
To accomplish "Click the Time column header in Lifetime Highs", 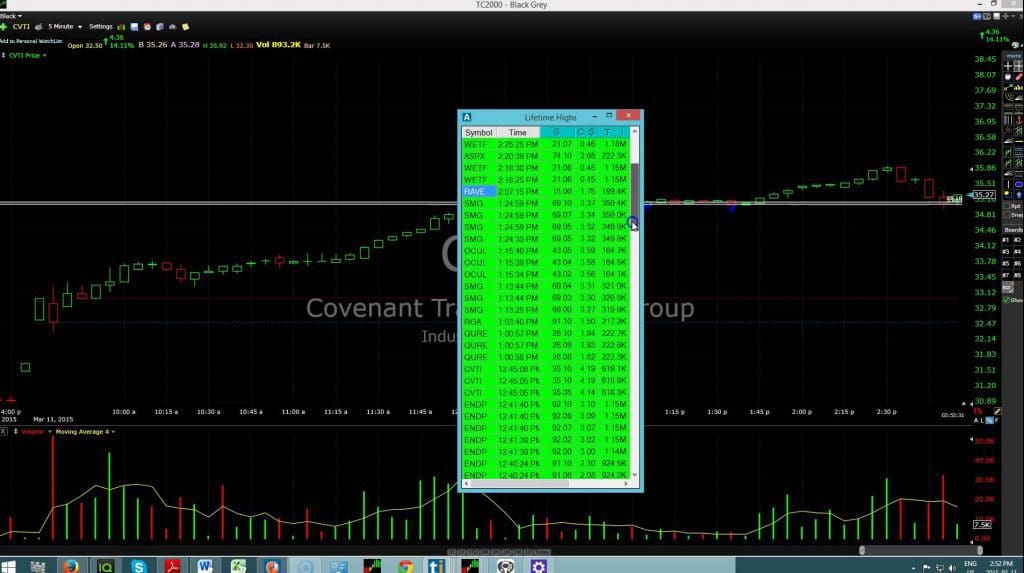I will click(x=517, y=133).
